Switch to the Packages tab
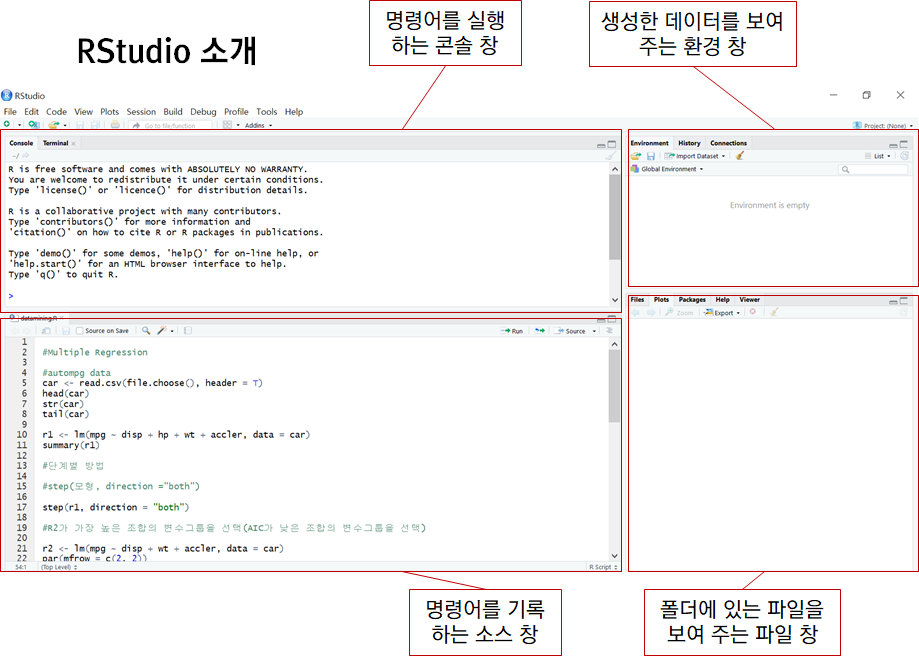The height and width of the screenshot is (659, 919). (692, 300)
